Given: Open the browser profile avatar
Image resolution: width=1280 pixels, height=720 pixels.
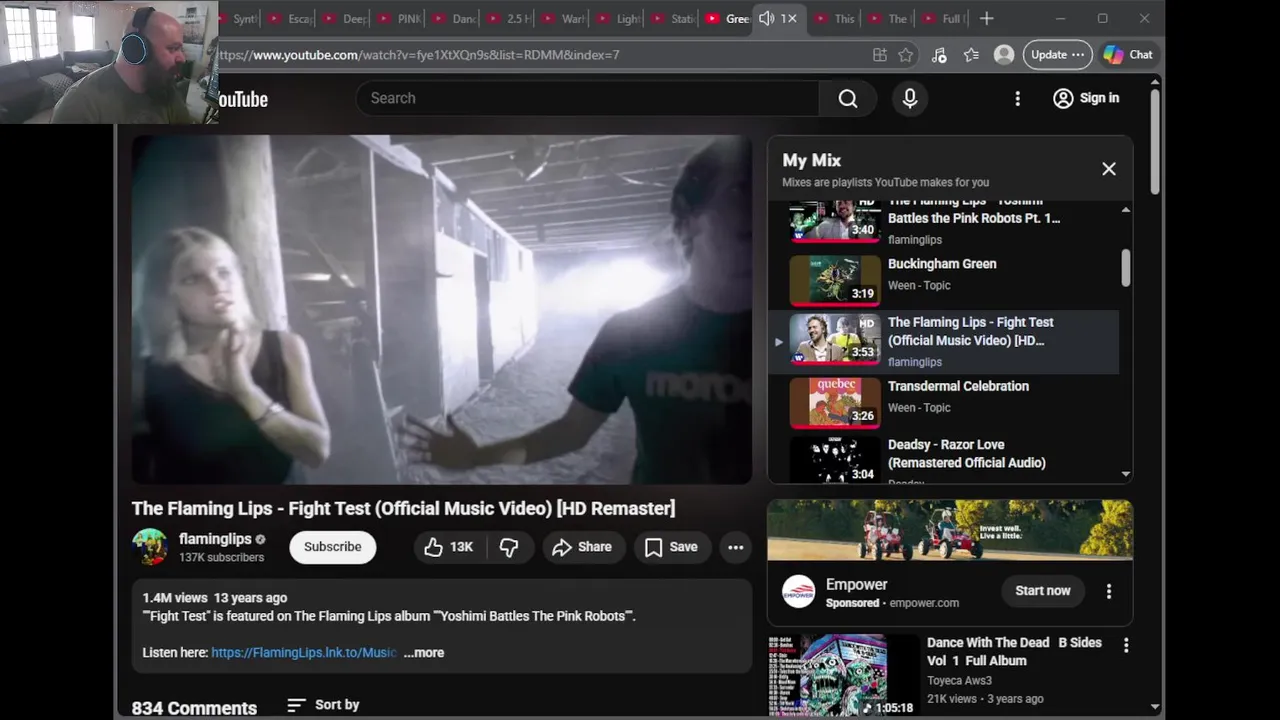Looking at the screenshot, I should (x=1004, y=55).
